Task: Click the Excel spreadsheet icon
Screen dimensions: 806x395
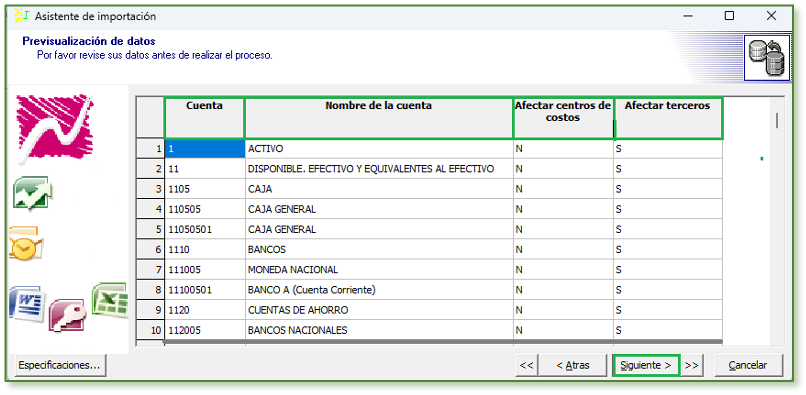Action: click(109, 299)
